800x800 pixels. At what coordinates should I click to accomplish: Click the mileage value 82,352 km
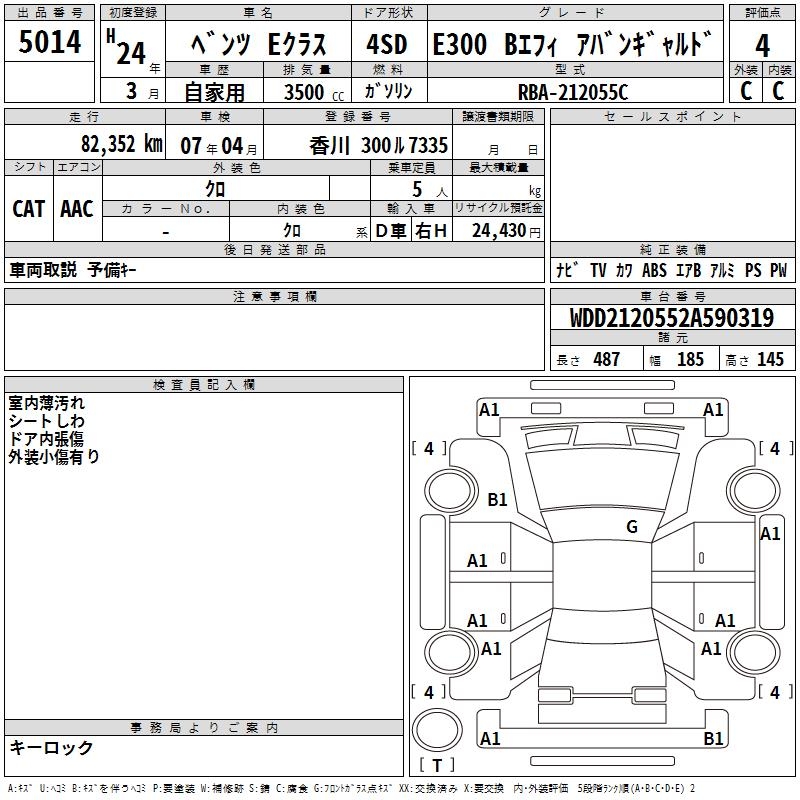pyautogui.click(x=122, y=144)
